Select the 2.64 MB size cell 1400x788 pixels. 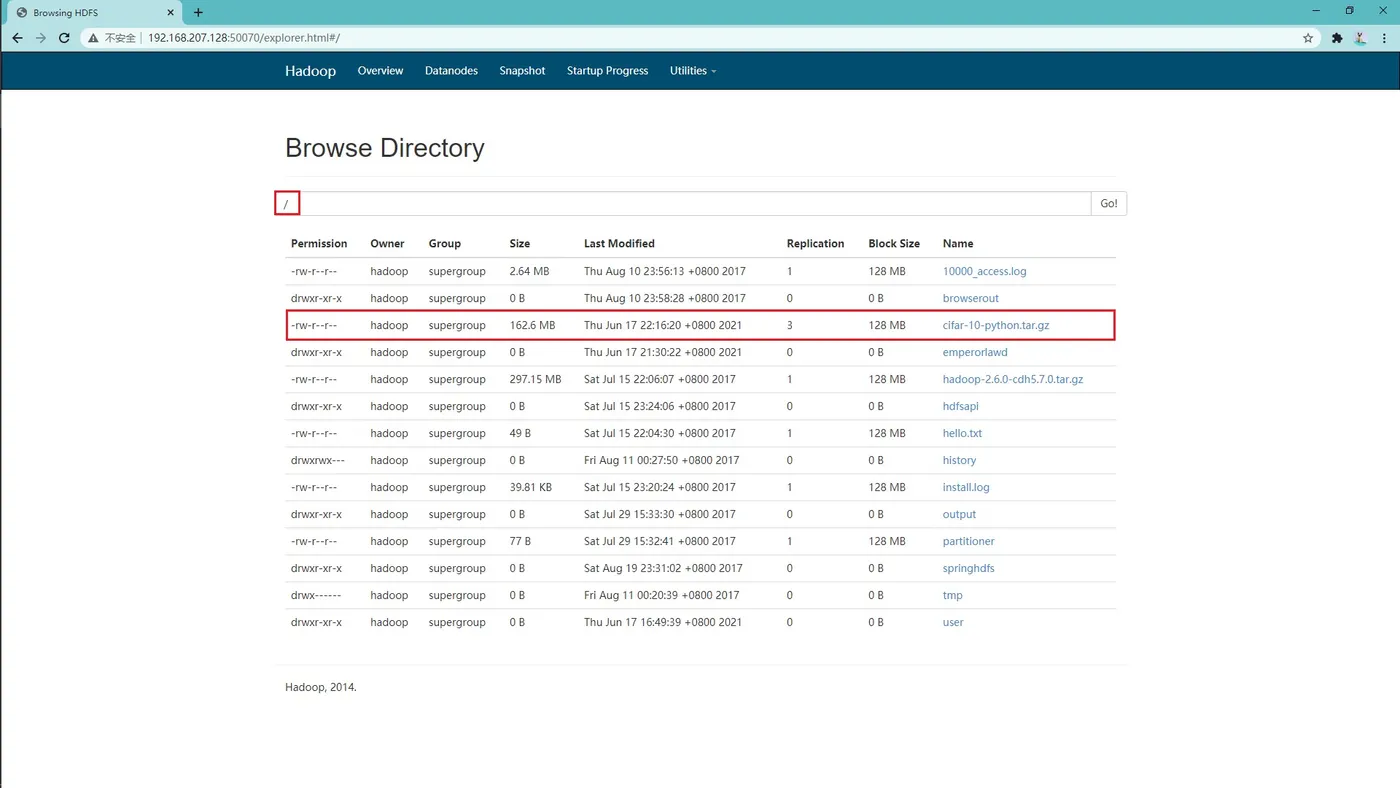pyautogui.click(x=529, y=271)
